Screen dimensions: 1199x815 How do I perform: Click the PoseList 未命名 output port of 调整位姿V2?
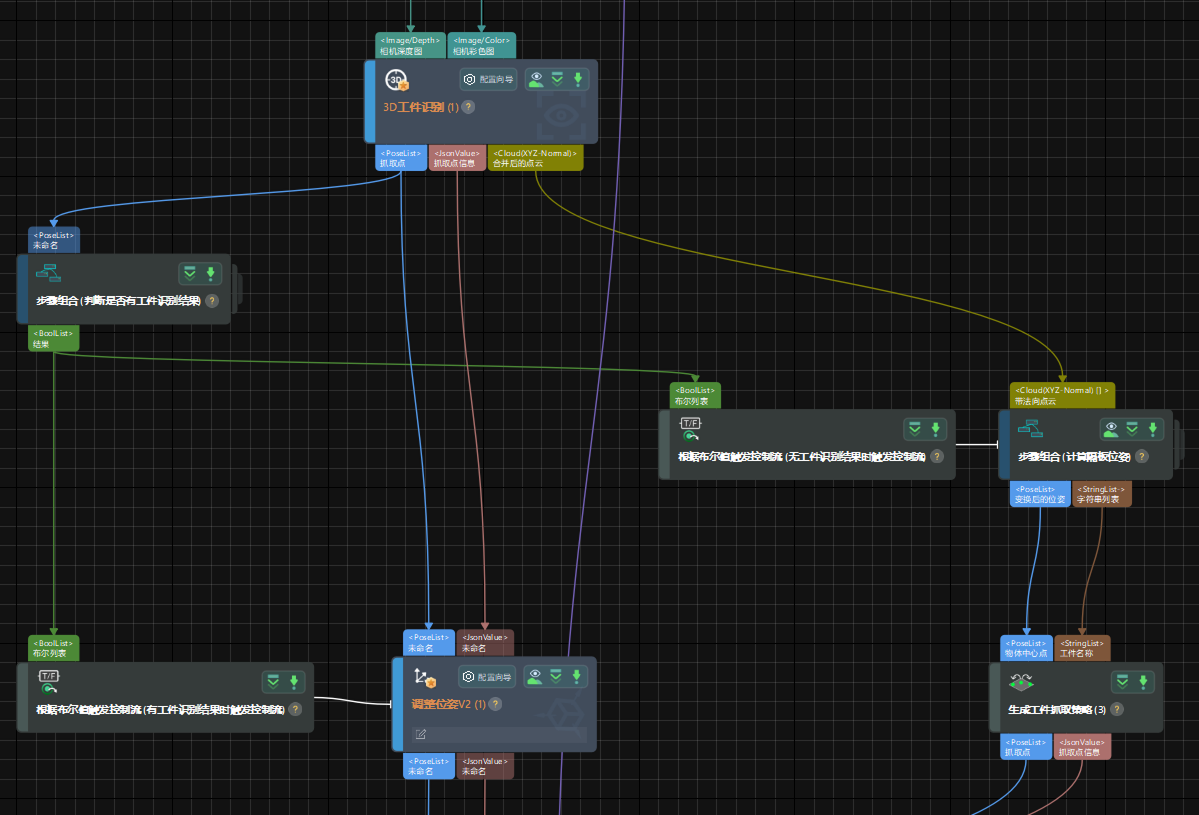[x=429, y=766]
